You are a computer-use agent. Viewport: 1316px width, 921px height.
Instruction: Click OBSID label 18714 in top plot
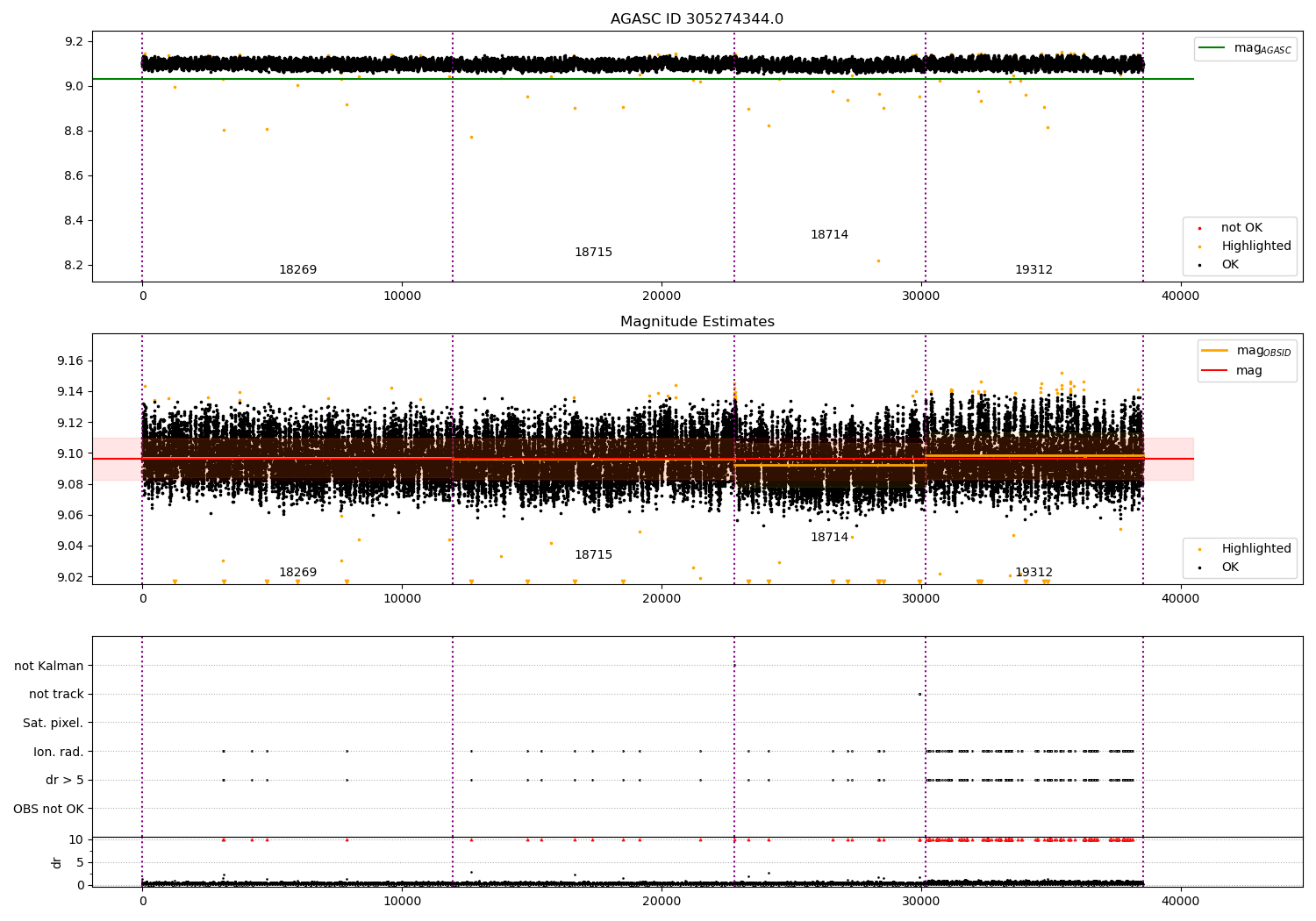coord(829,235)
